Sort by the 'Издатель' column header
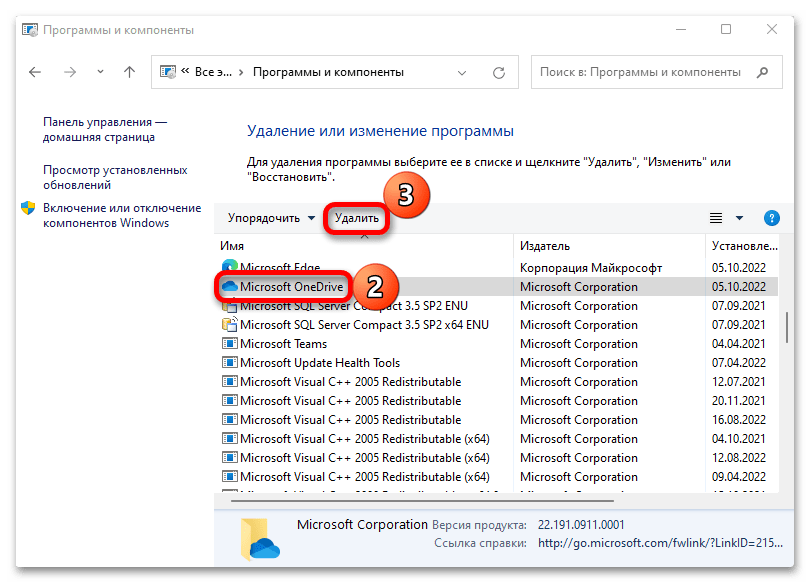 pos(610,246)
